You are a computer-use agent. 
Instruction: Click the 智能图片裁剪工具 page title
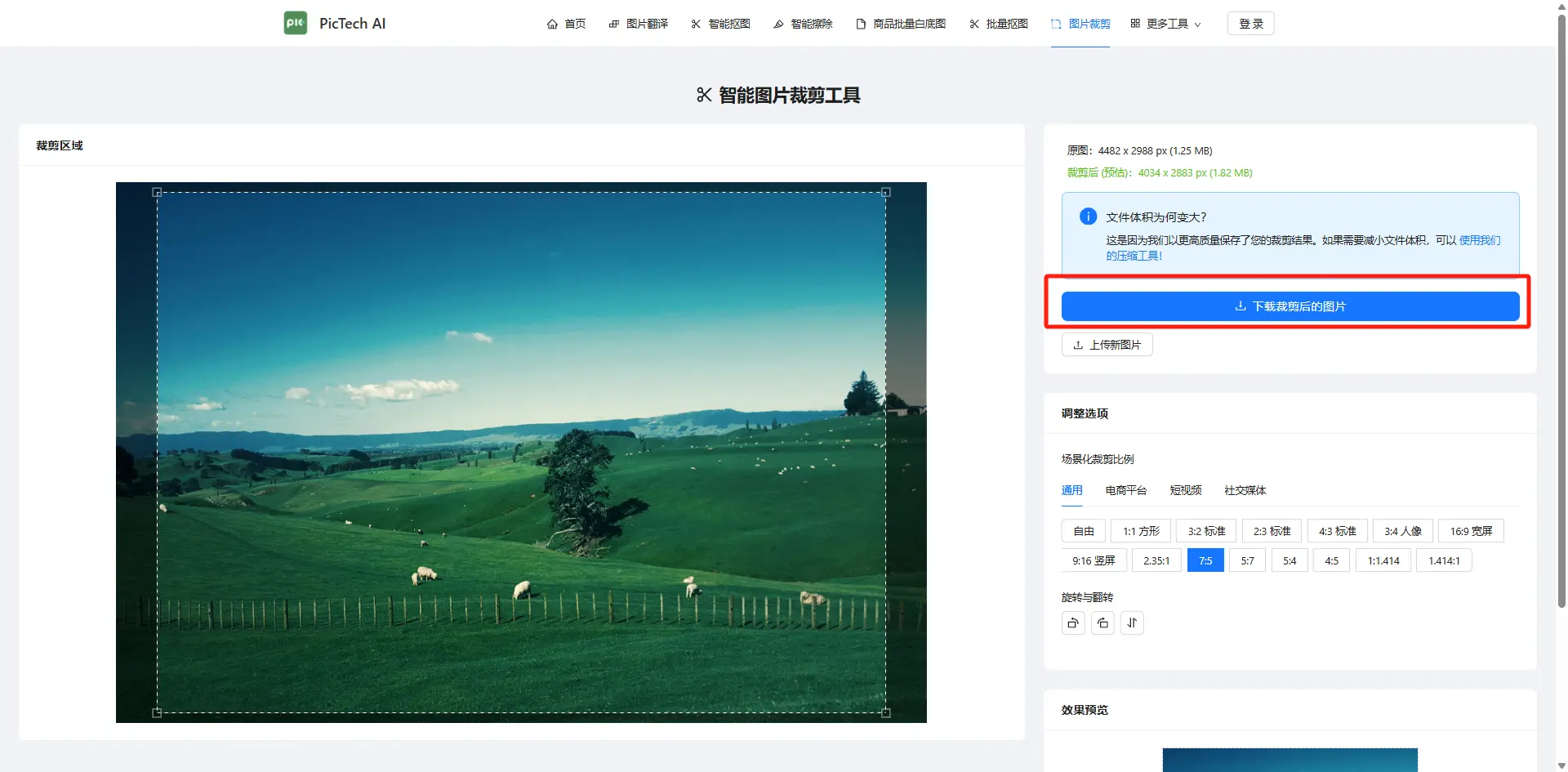778,96
